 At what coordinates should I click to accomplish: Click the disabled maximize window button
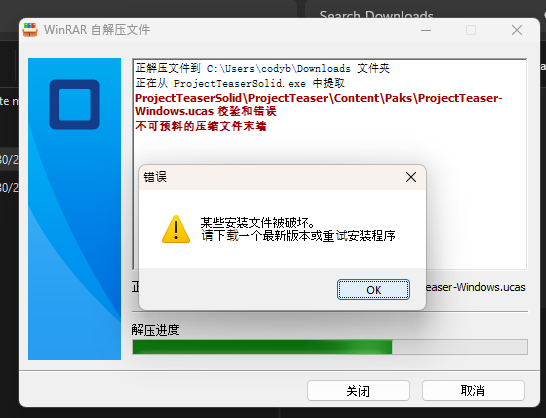(471, 30)
